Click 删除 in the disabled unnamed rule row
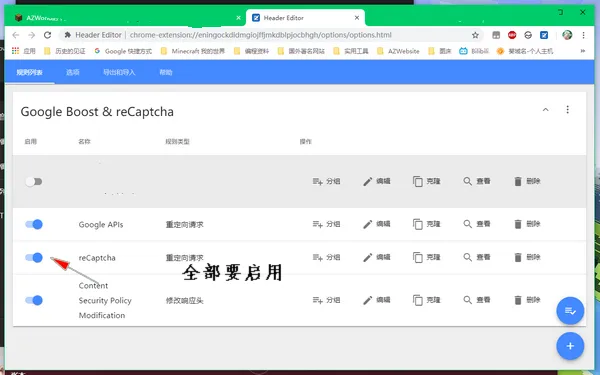This screenshot has width=600, height=375. [527, 181]
